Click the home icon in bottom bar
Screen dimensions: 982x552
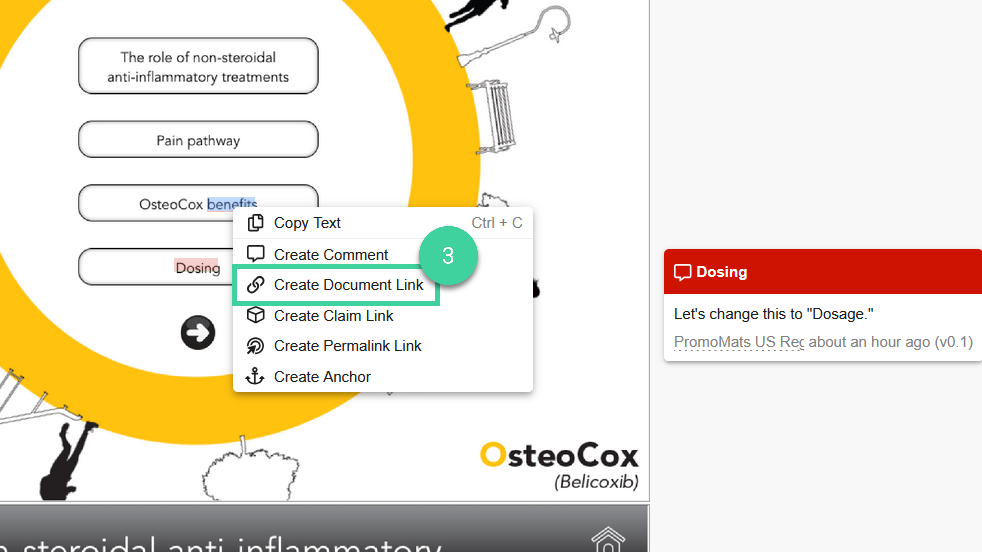tap(608, 540)
